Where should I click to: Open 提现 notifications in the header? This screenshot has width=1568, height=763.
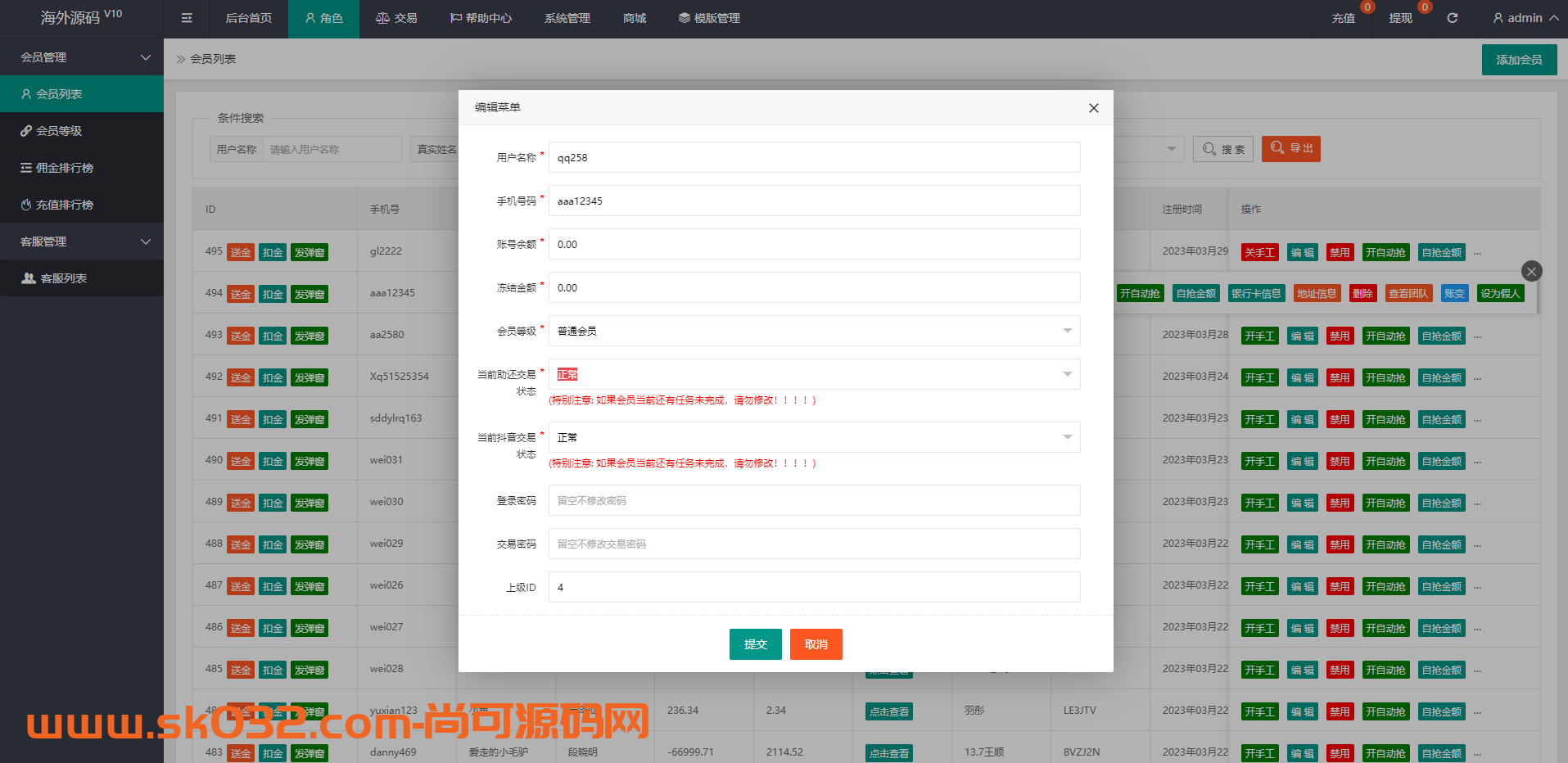point(1401,18)
